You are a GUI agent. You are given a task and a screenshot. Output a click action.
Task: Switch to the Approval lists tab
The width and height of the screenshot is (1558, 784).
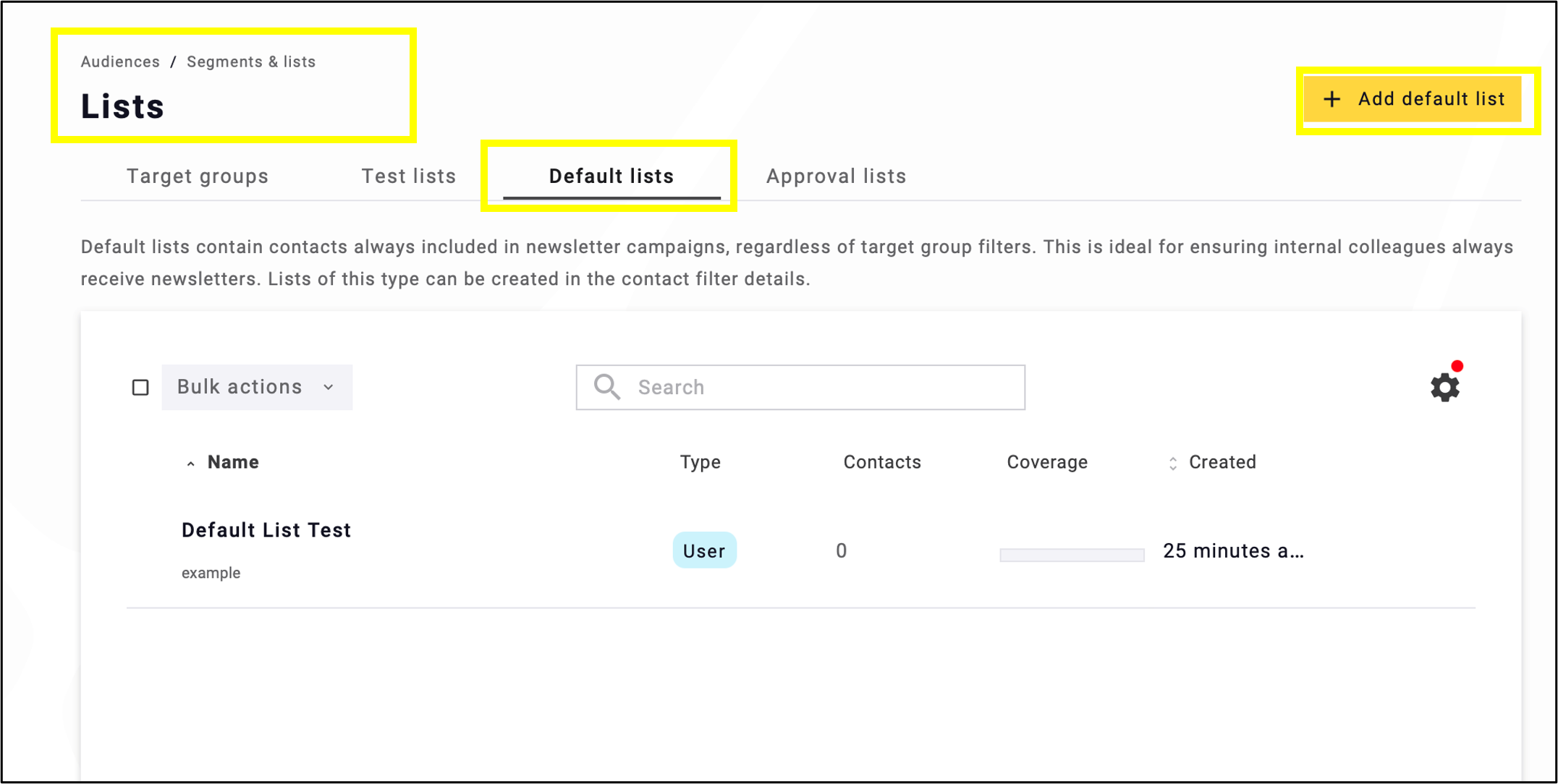click(836, 176)
